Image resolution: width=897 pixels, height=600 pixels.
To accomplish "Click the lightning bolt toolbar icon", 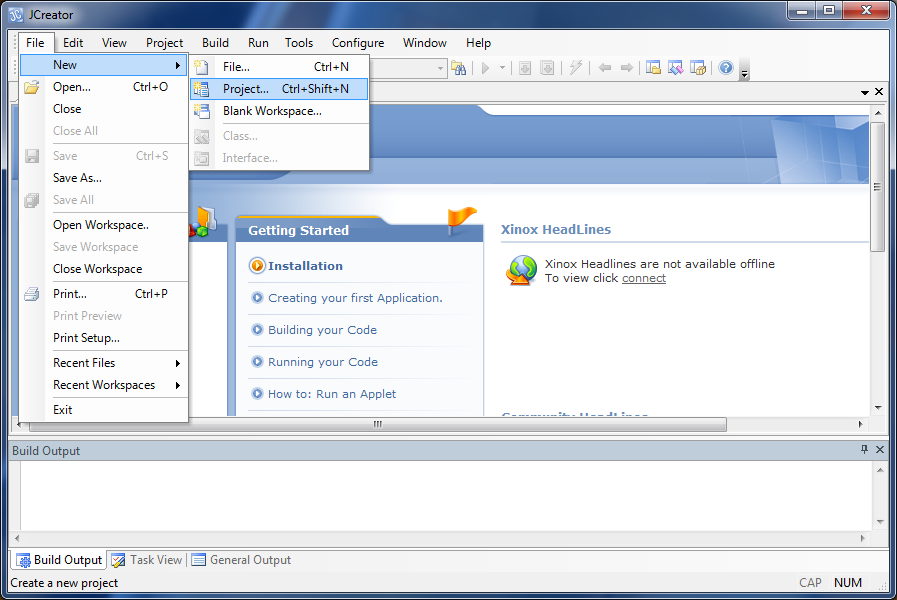I will (575, 68).
